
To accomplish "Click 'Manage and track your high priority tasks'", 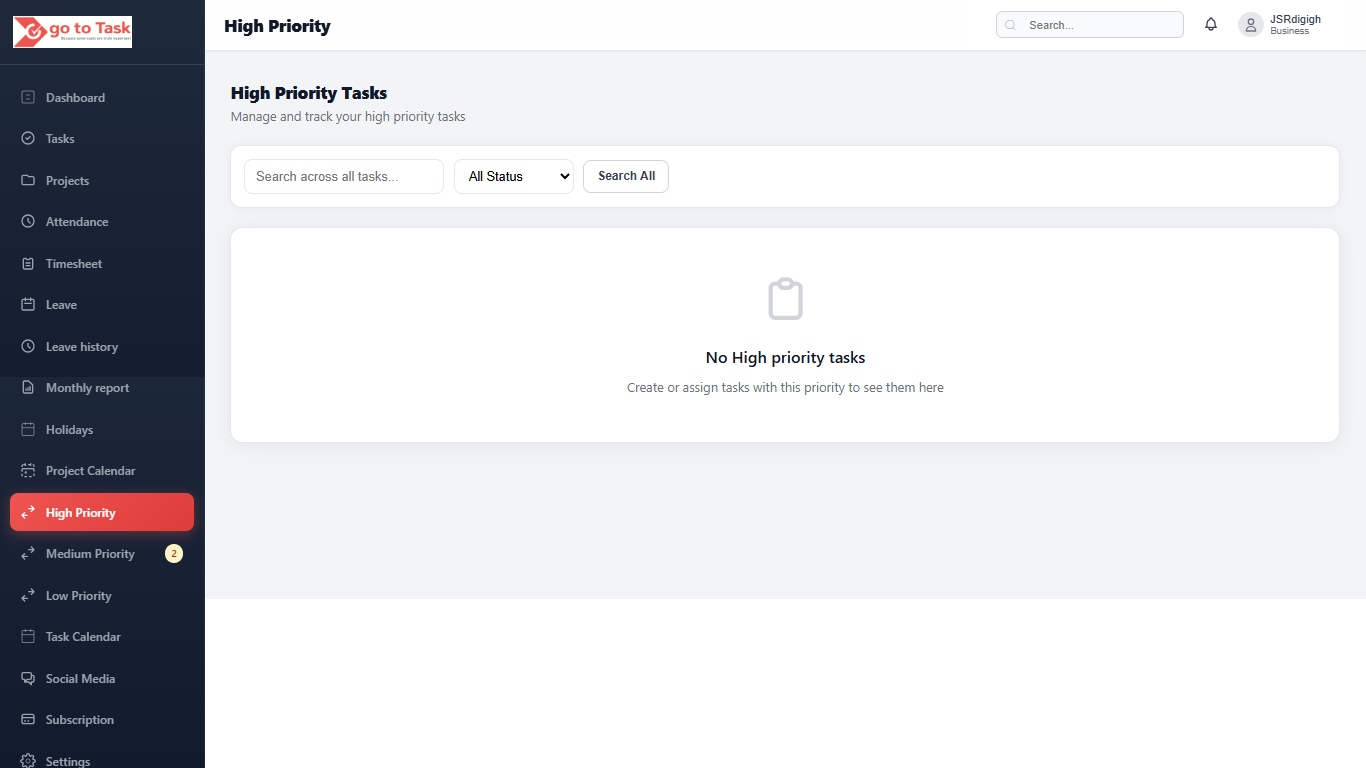I will point(348,116).
